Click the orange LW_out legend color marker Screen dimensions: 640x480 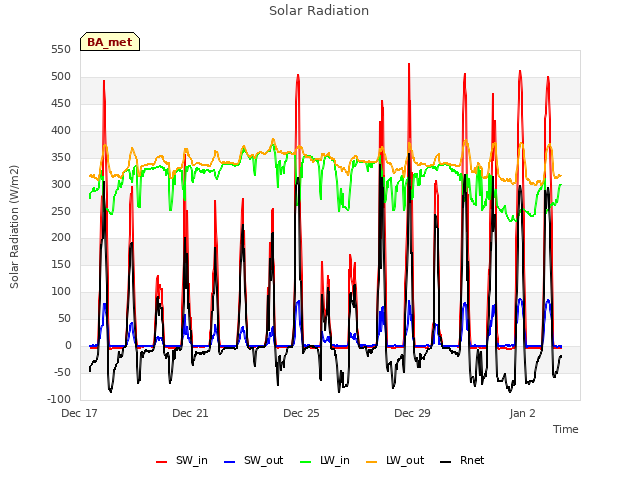[x=372, y=462]
